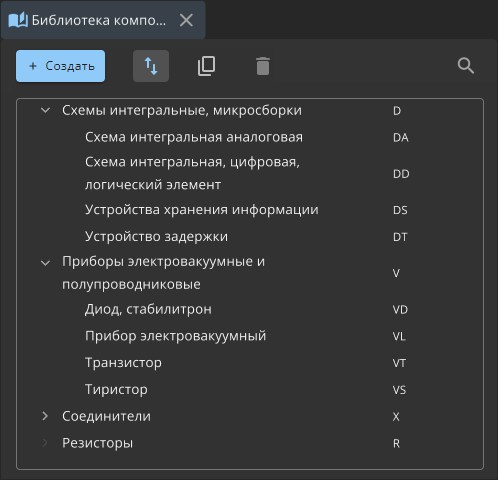This screenshot has height=480, width=498.
Task: Click the V designator of Приборы row
Action: click(396, 273)
